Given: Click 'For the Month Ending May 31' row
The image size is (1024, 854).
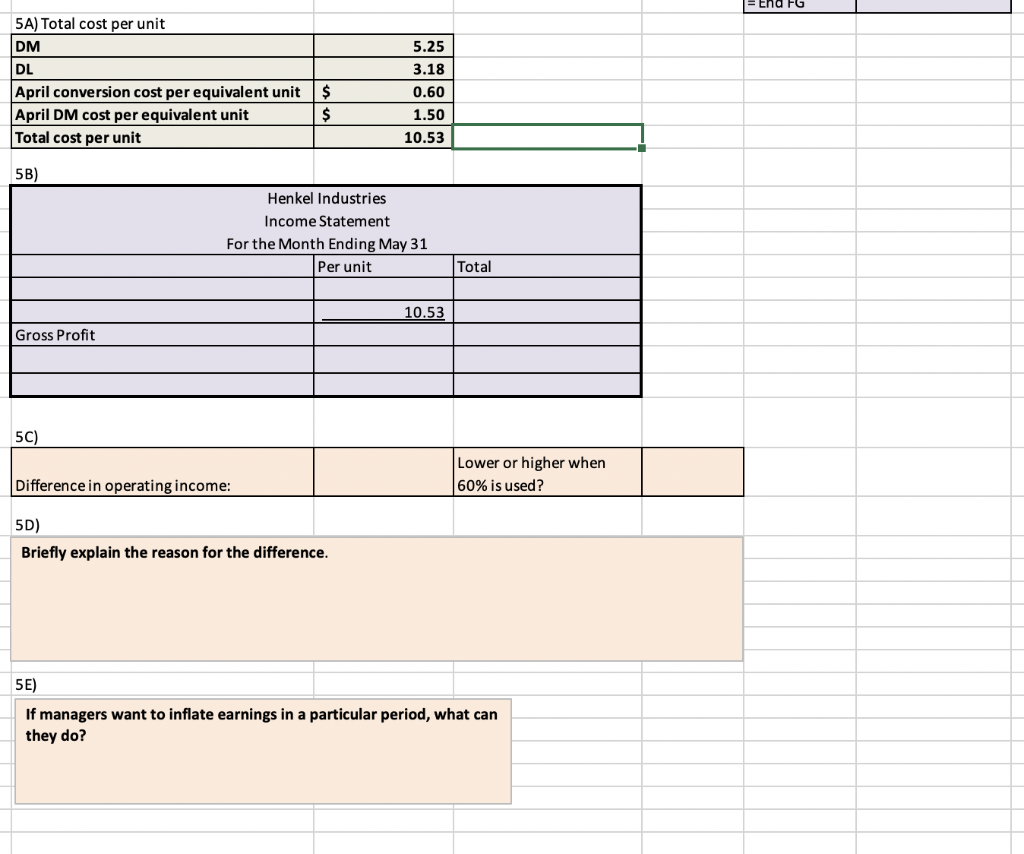Looking at the screenshot, I should (327, 244).
